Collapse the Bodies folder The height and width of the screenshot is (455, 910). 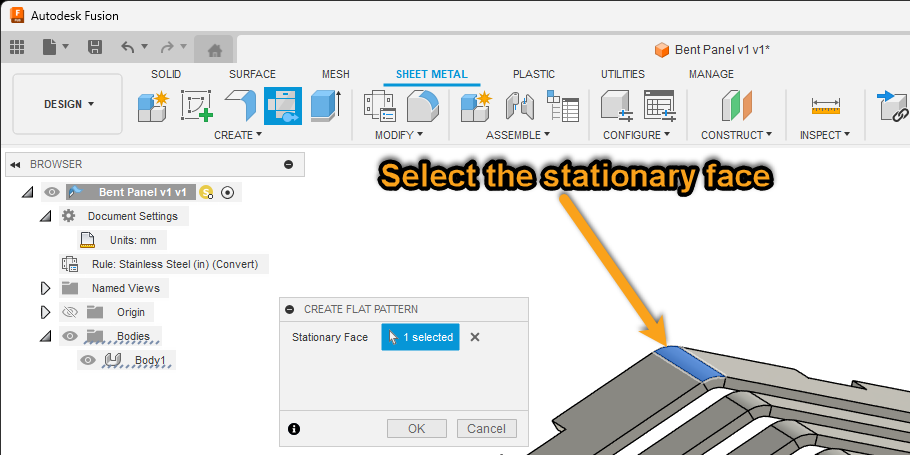45,337
